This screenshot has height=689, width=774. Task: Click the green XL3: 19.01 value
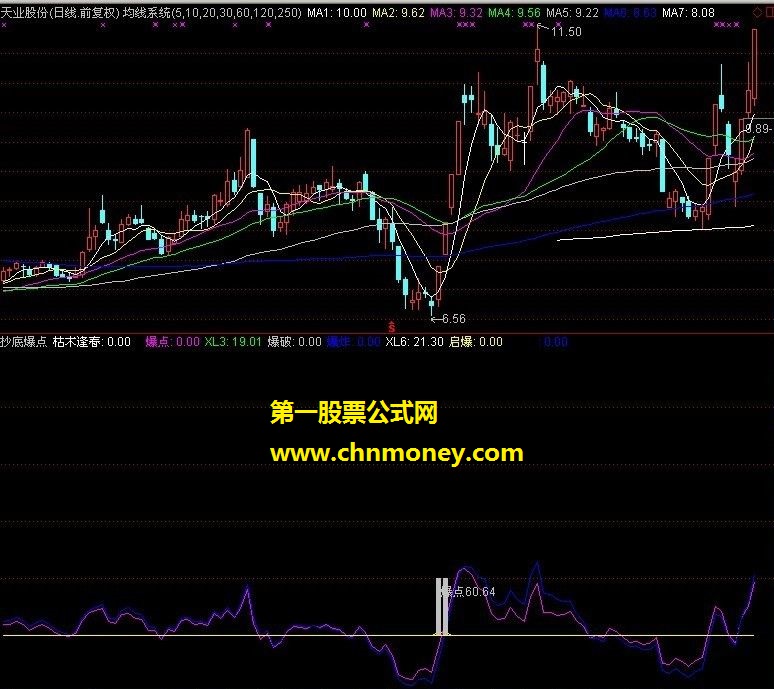[233, 342]
